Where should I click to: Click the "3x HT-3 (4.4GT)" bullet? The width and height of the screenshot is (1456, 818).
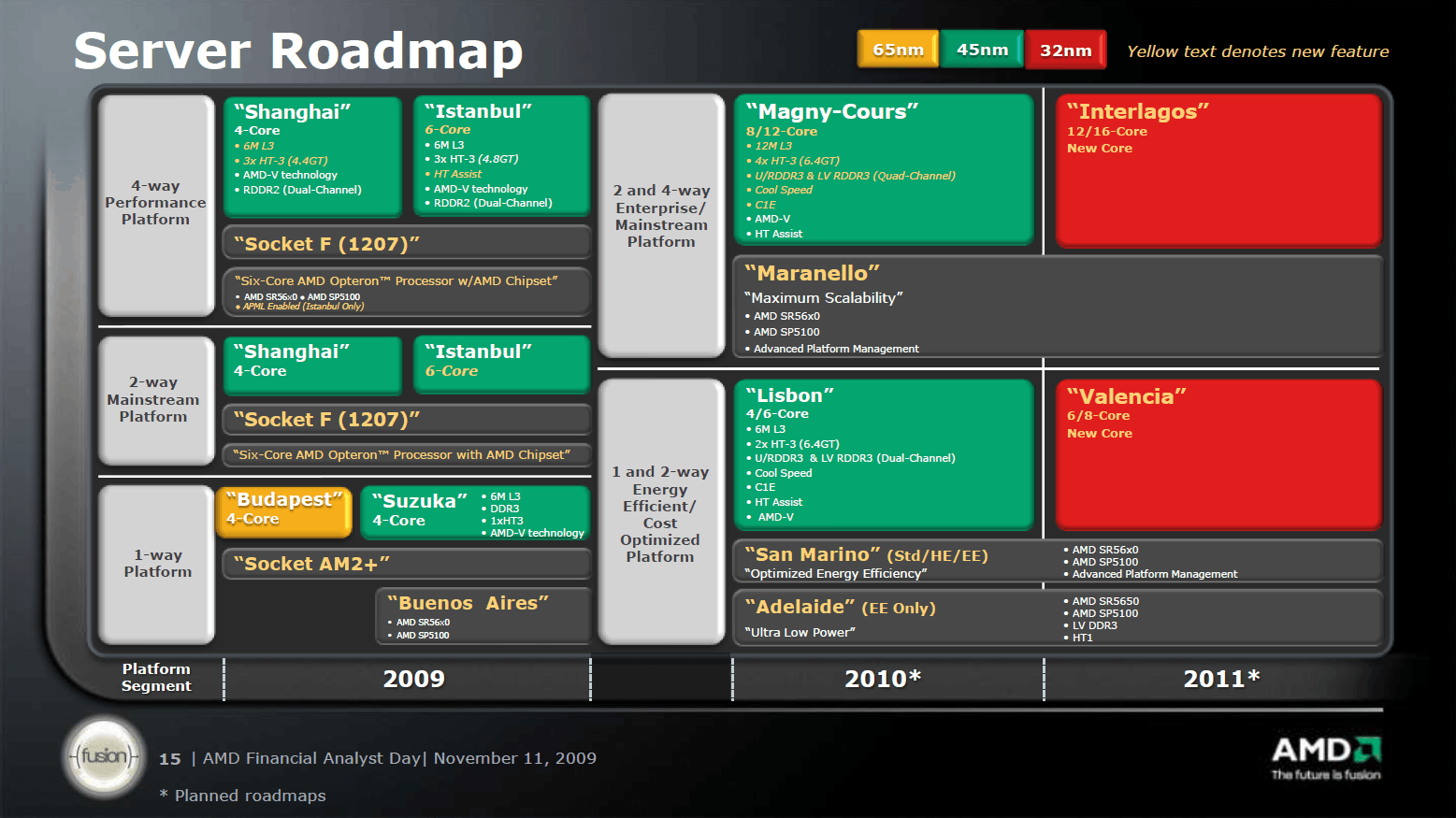point(285,161)
